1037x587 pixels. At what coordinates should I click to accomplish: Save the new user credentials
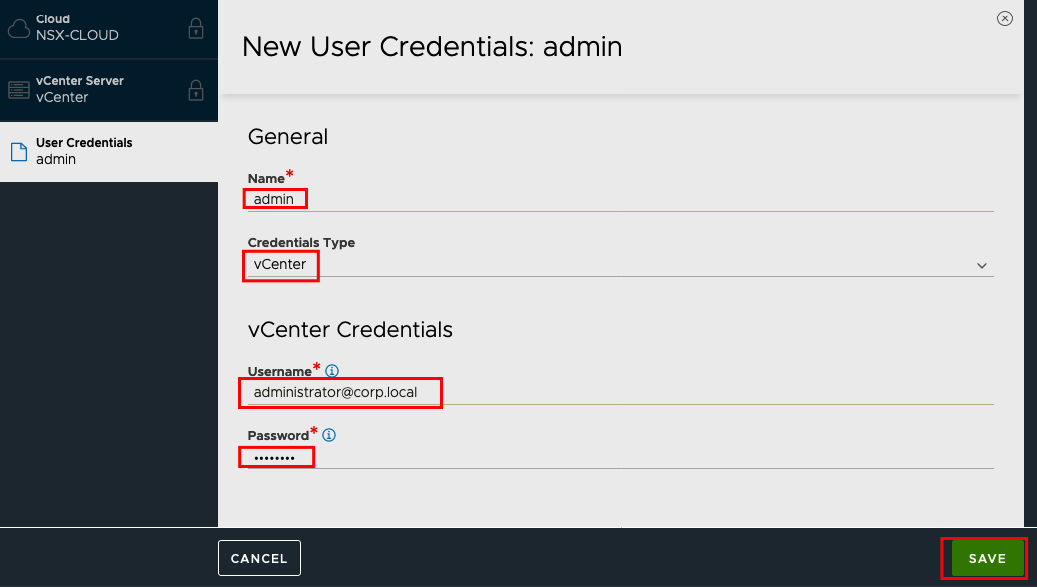click(987, 558)
